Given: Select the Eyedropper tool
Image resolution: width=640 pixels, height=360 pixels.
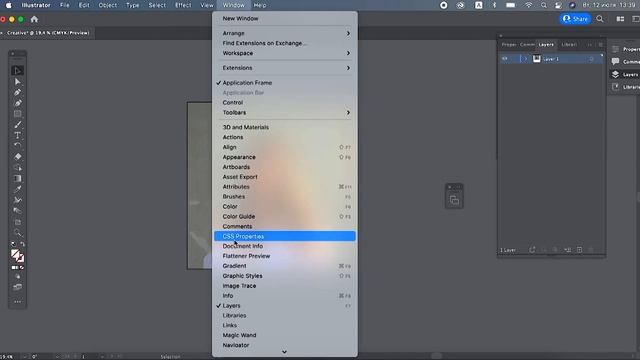Looking at the screenshot, I should coord(17,189).
